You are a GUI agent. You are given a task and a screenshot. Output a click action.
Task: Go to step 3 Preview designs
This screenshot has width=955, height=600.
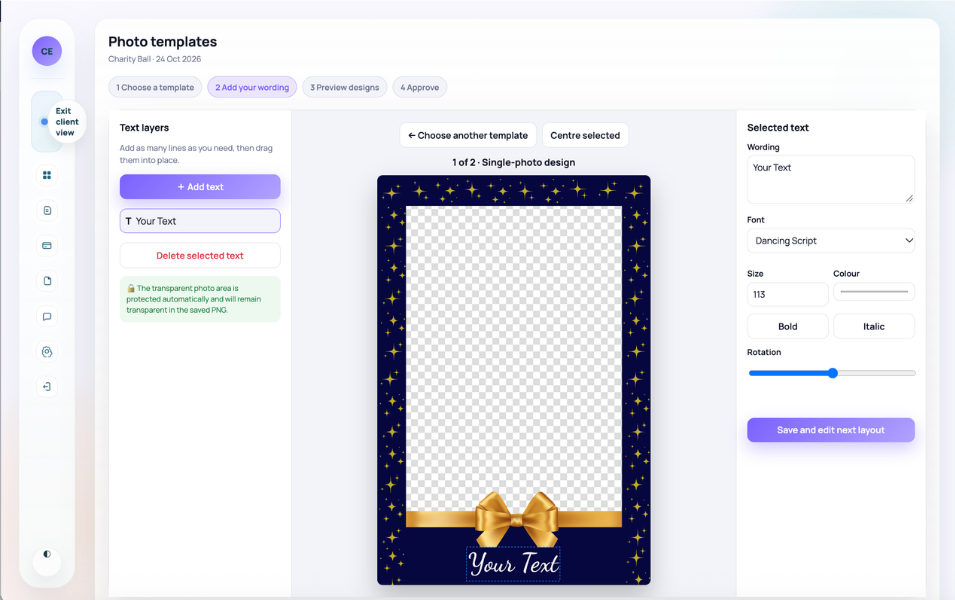[345, 87]
